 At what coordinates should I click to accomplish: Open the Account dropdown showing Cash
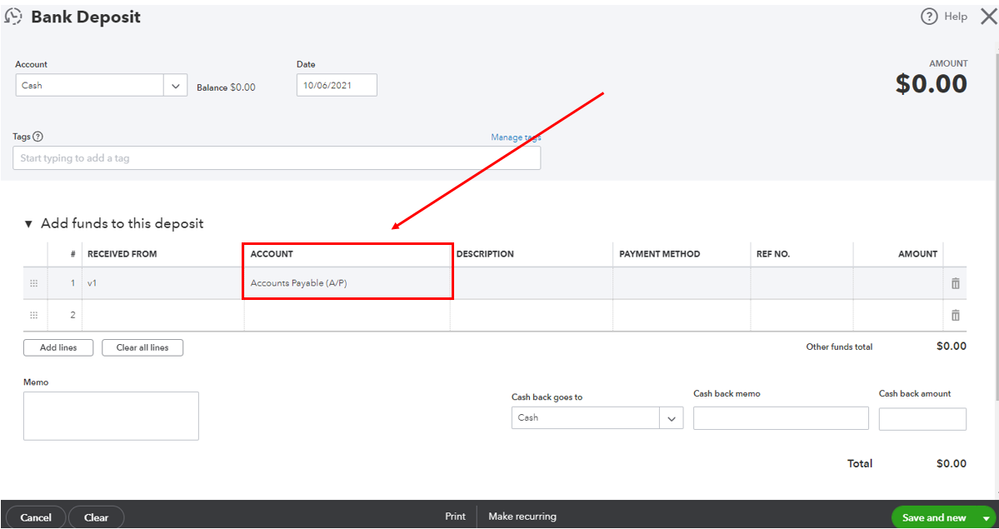176,86
